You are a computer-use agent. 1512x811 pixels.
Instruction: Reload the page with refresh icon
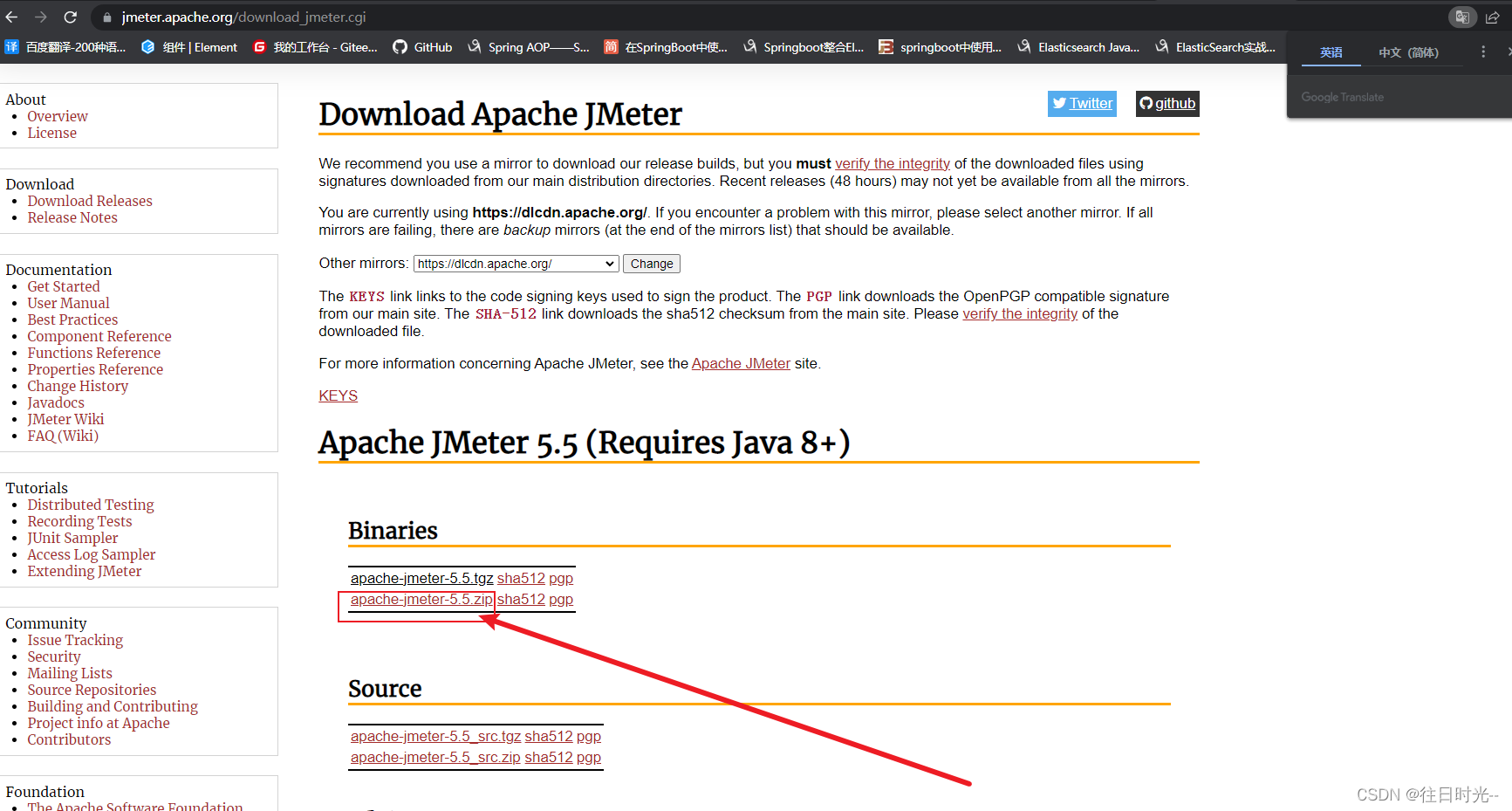click(x=71, y=17)
